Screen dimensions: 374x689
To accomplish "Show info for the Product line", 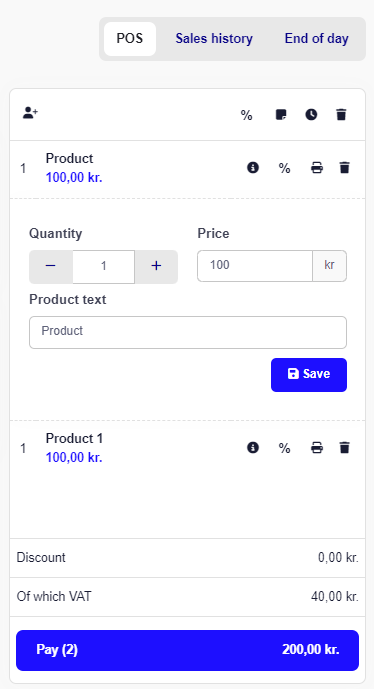I will point(253,167).
